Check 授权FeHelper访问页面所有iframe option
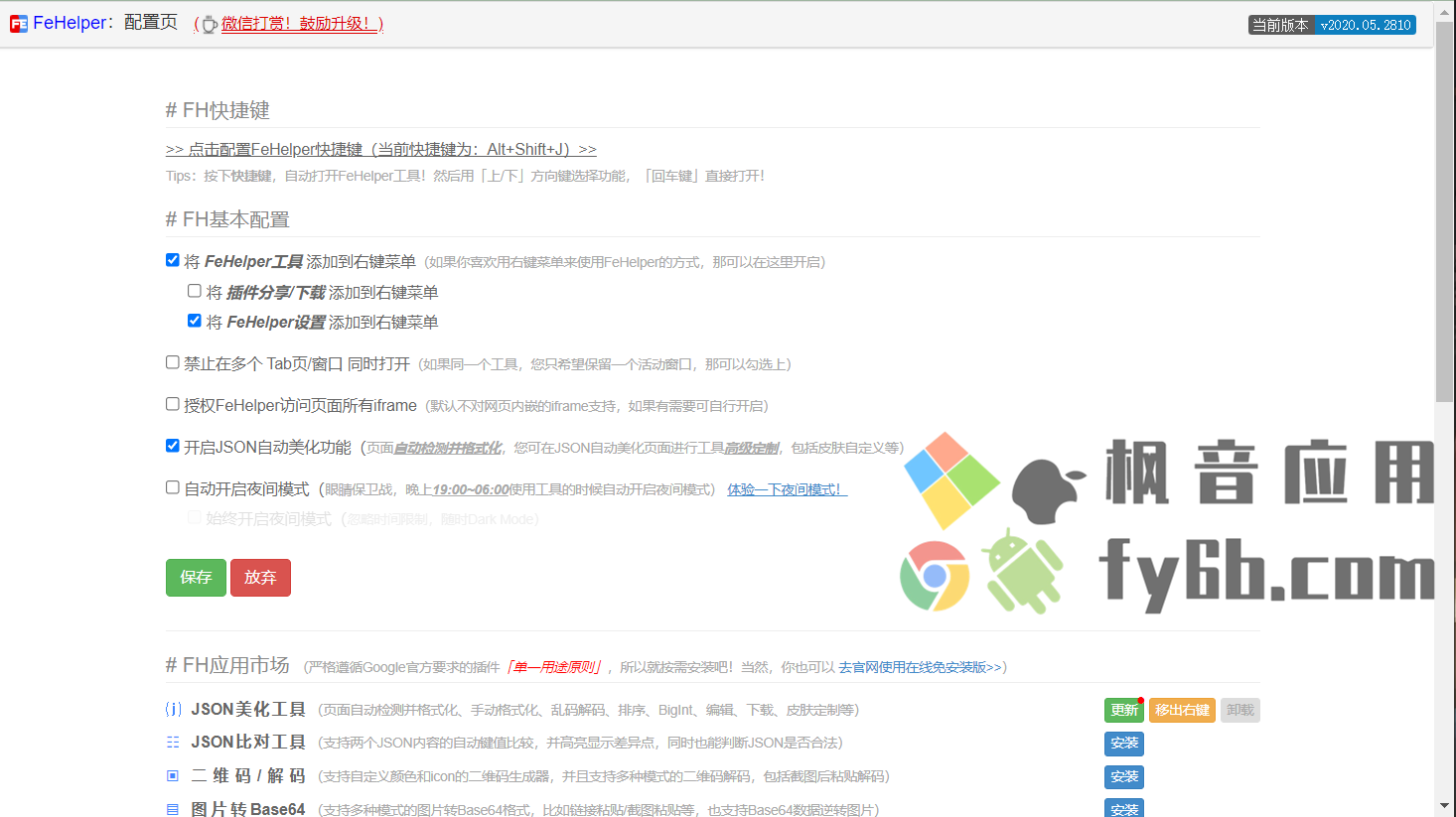Image resolution: width=1456 pixels, height=817 pixels. coord(173,404)
